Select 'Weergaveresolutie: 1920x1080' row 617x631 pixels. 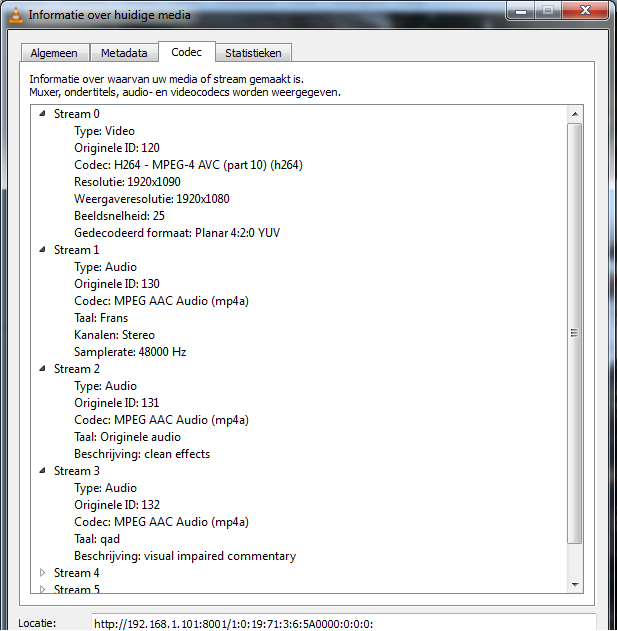pyautogui.click(x=152, y=199)
